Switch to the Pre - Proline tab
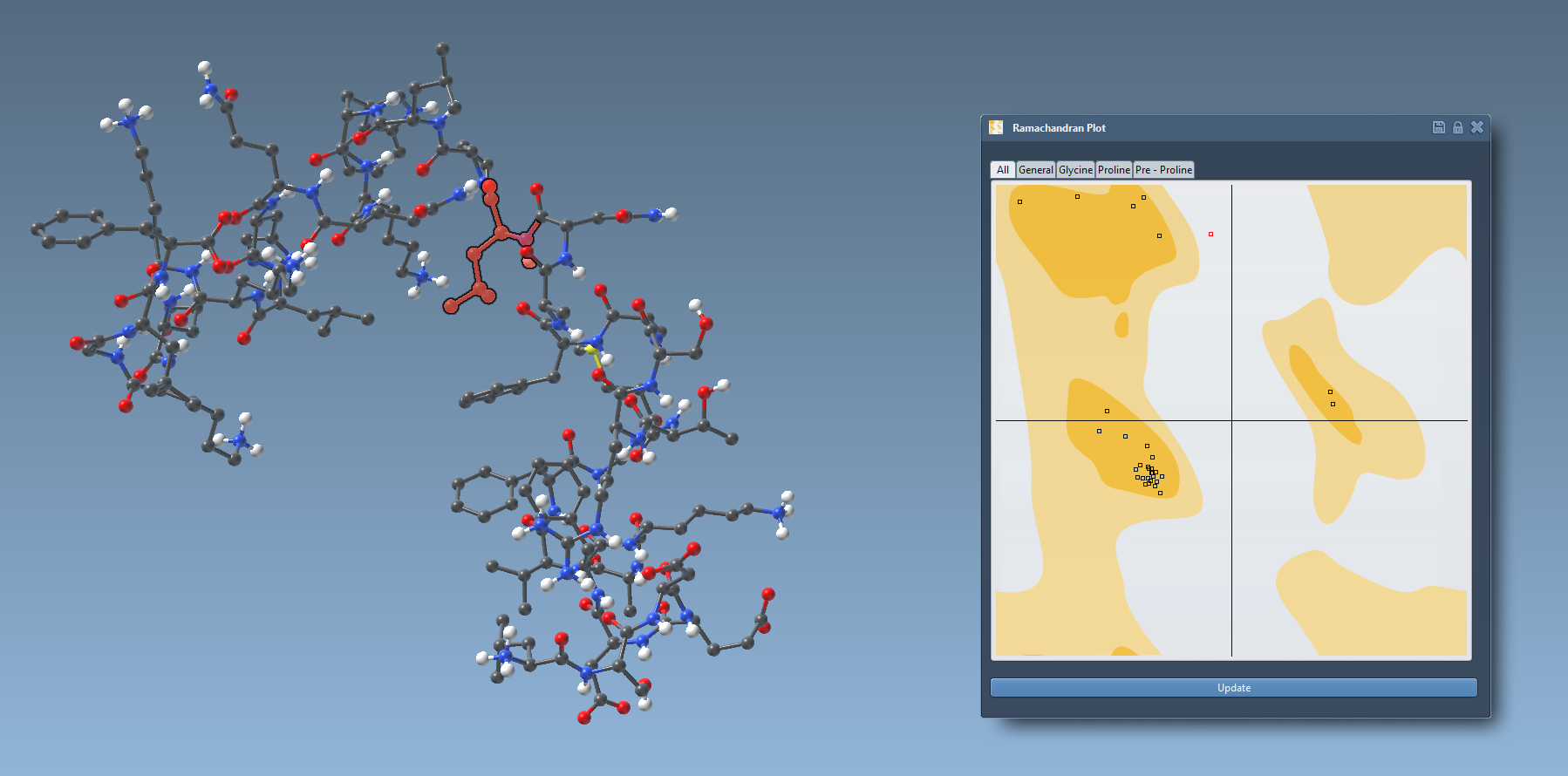1568x776 pixels. [x=1163, y=170]
